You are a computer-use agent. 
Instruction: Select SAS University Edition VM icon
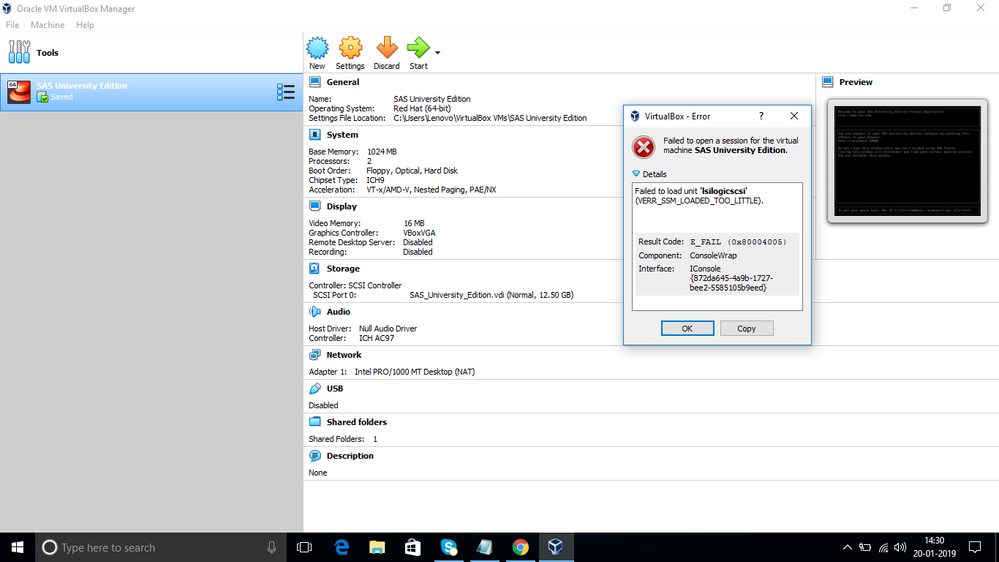tap(19, 92)
